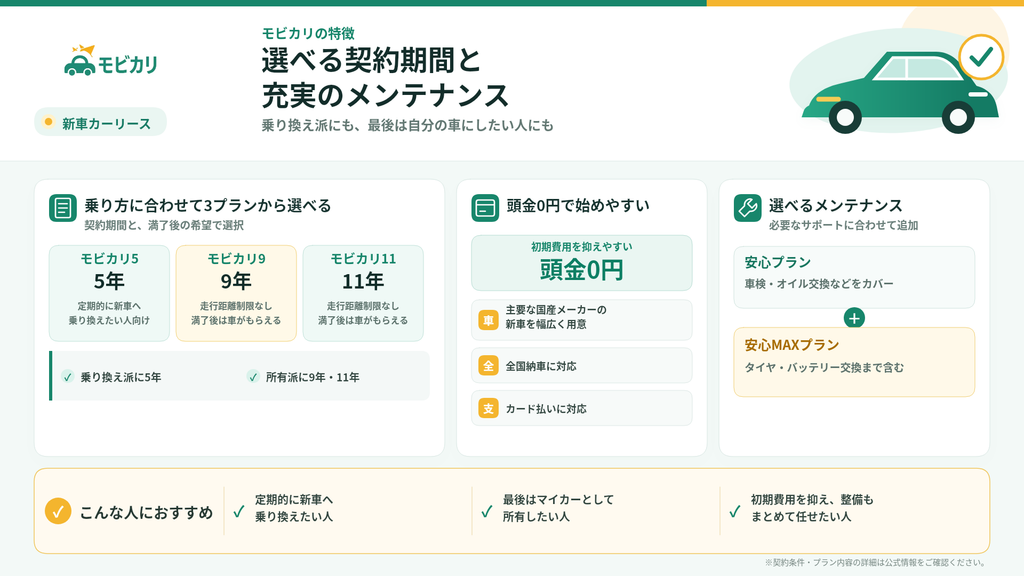Click the モビカリの特徴 label
Image resolution: width=1024 pixels, height=576 pixels.
(x=308, y=33)
